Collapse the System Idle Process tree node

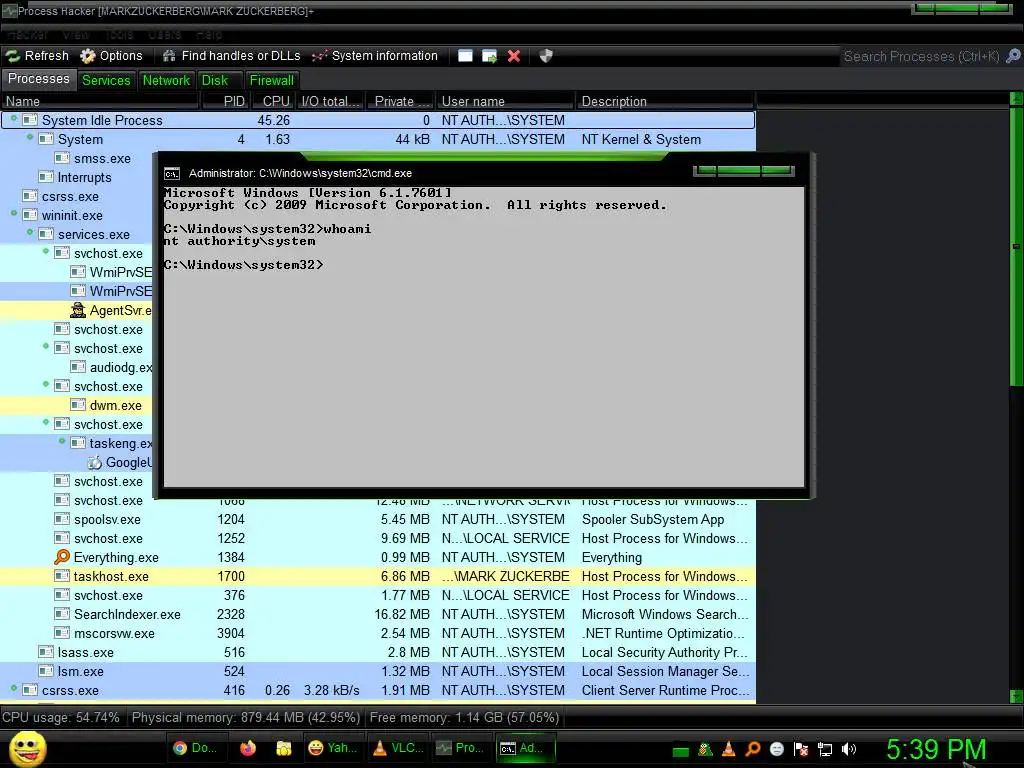pyautogui.click(x=14, y=119)
